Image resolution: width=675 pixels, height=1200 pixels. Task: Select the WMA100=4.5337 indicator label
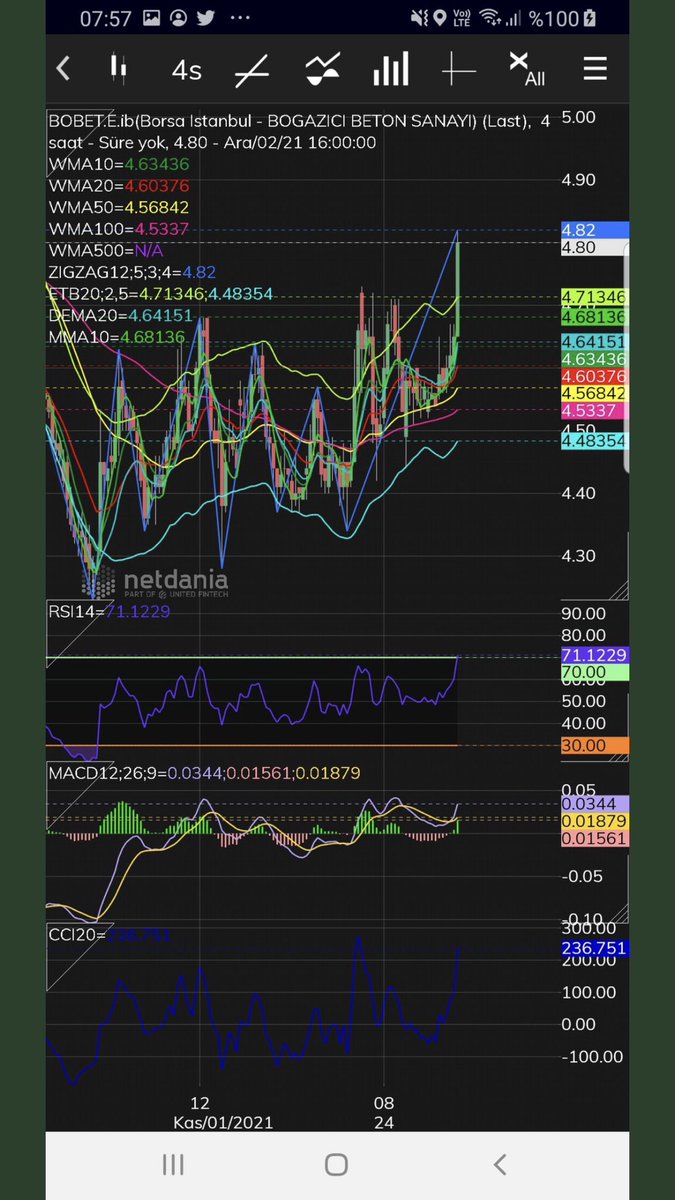coord(118,229)
